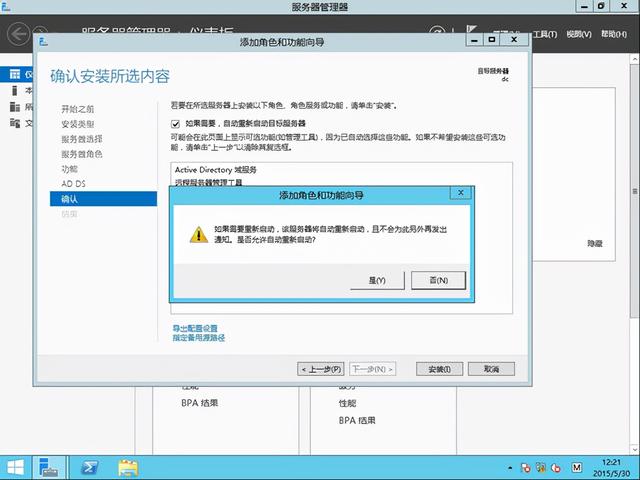Click Yes (是) in the restart confirmation dialog
This screenshot has height=480, width=640.
pyautogui.click(x=377, y=280)
